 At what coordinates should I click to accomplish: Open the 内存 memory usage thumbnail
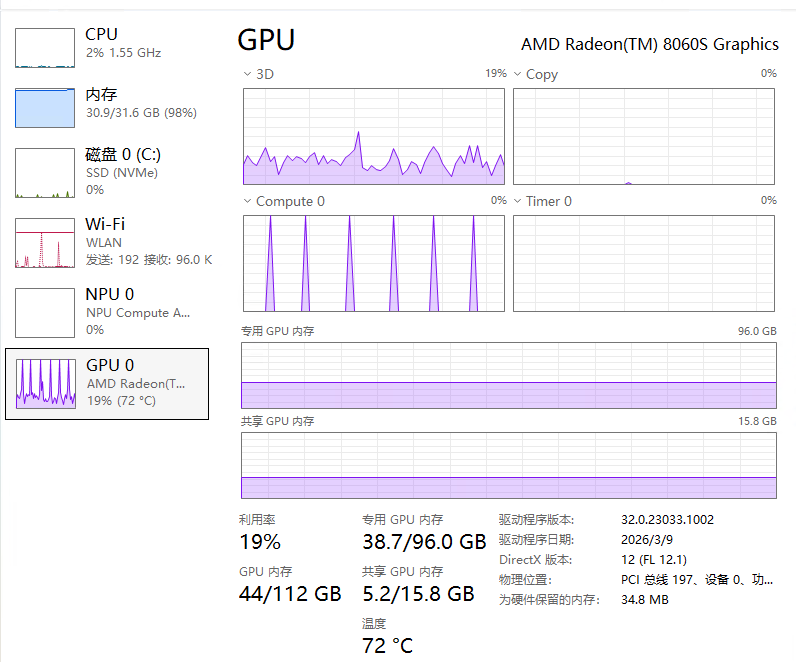[45, 108]
